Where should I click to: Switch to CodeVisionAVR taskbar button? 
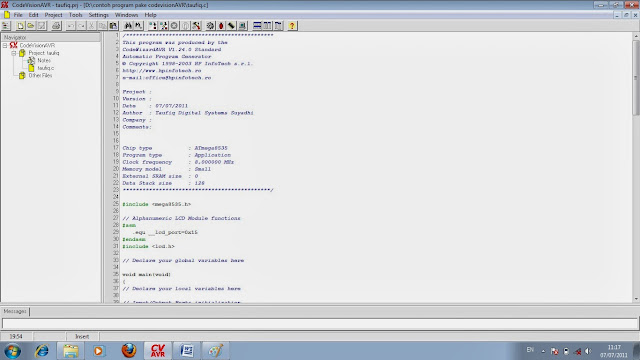[158, 351]
